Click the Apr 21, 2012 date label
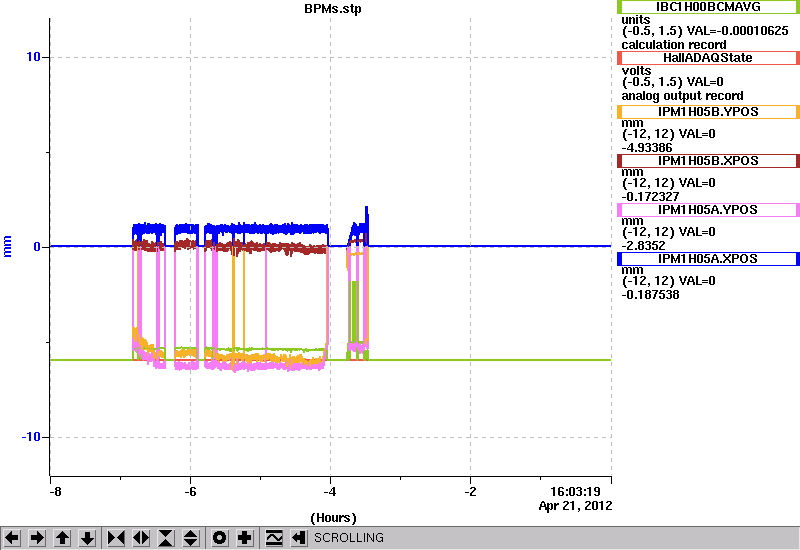The width and height of the screenshot is (800, 550). pos(576,506)
